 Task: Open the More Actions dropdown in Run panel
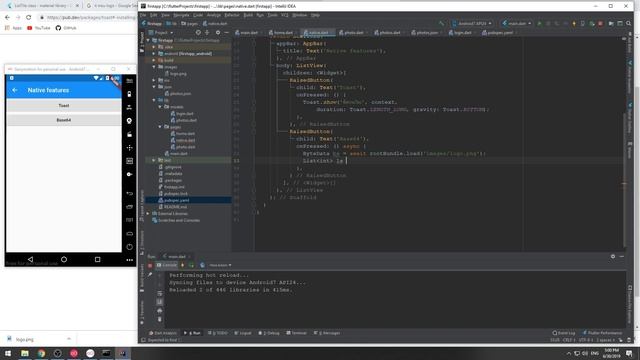point(220,265)
